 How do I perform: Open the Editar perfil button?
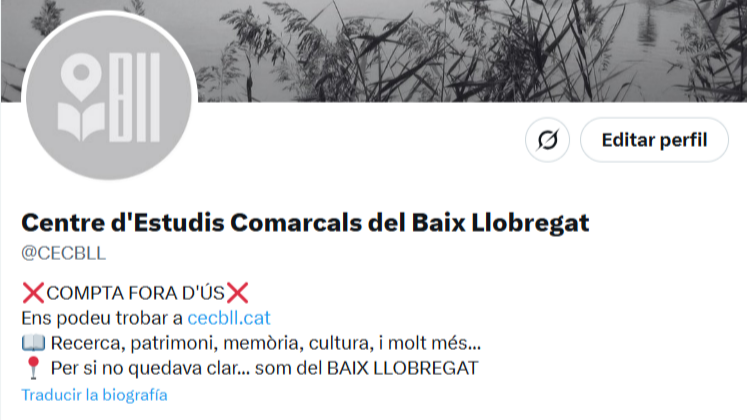coord(654,140)
